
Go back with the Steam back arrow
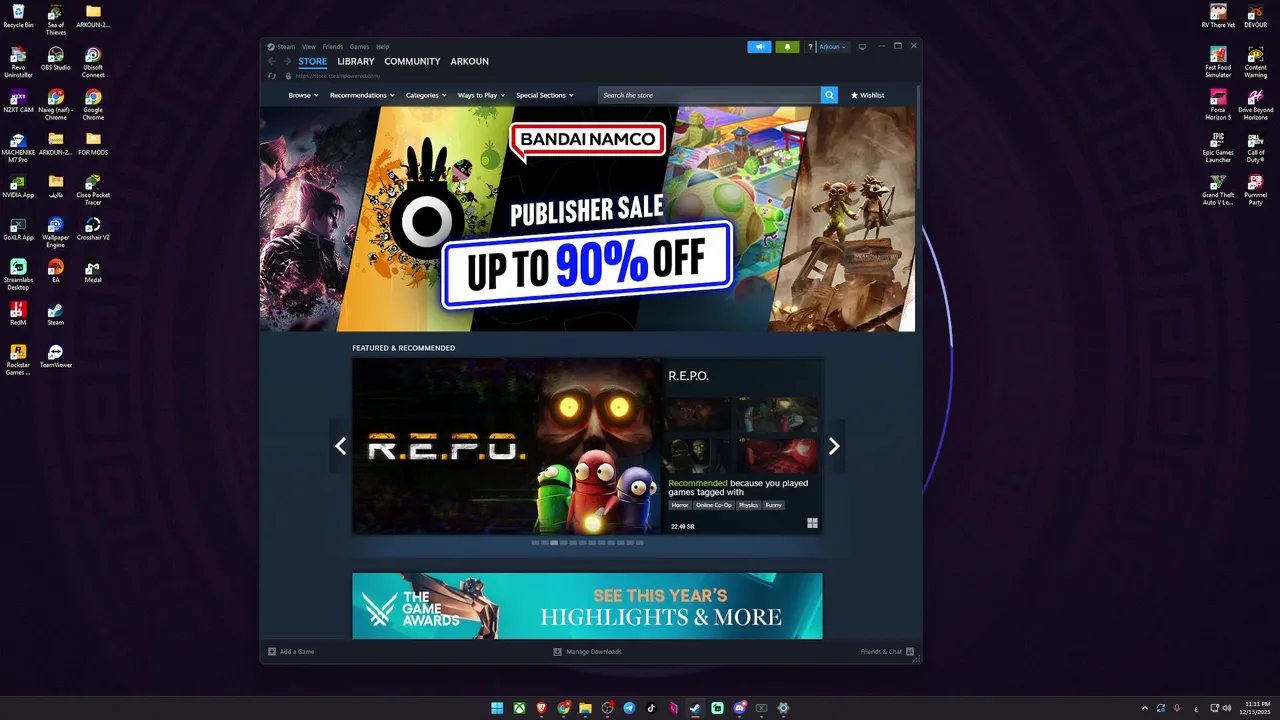pyautogui.click(x=272, y=61)
